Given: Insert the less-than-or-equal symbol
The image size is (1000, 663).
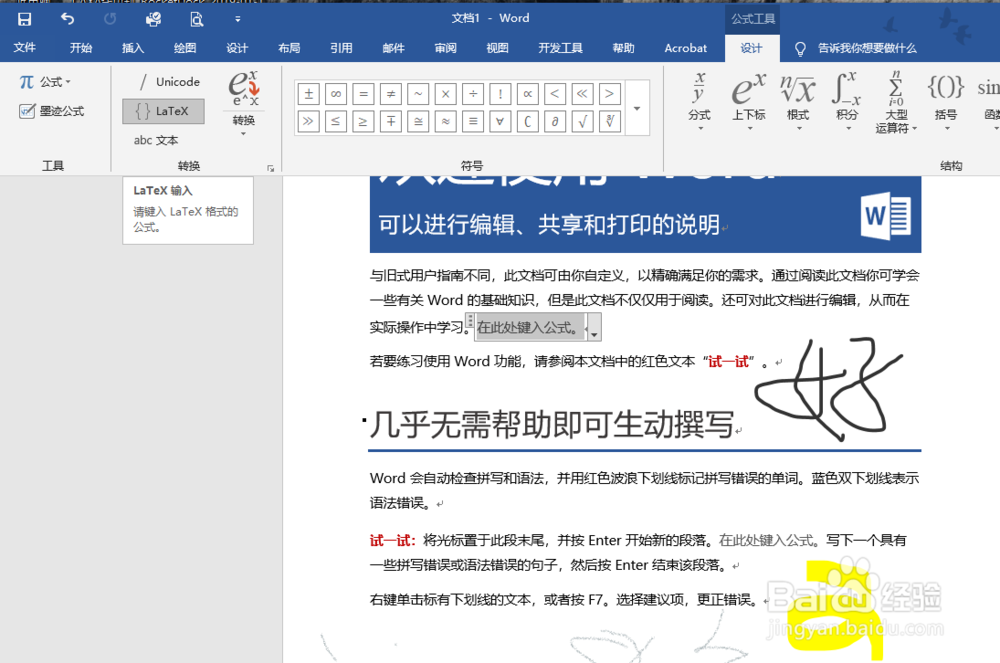Looking at the screenshot, I should (336, 121).
